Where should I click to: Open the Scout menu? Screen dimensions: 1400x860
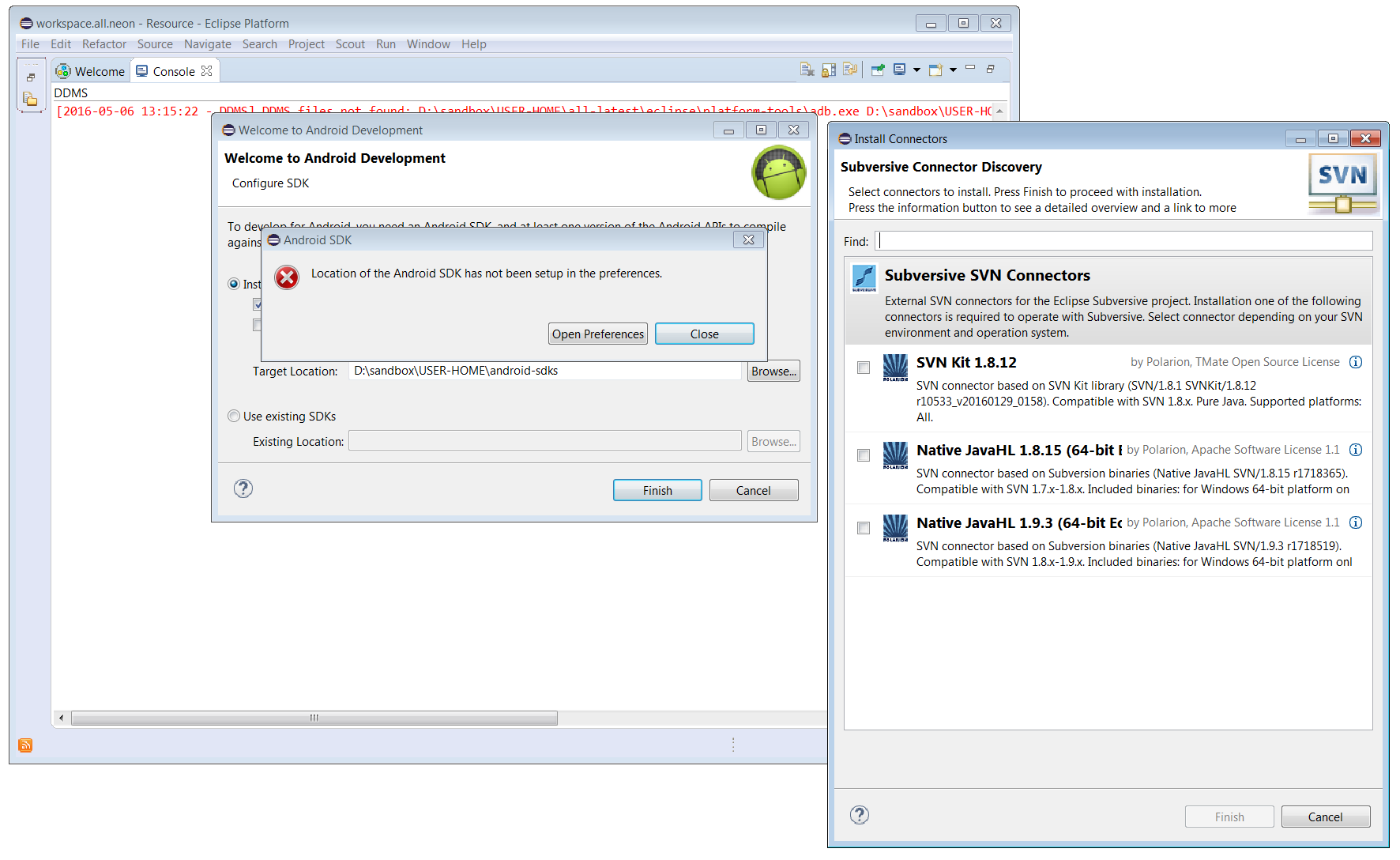[350, 44]
